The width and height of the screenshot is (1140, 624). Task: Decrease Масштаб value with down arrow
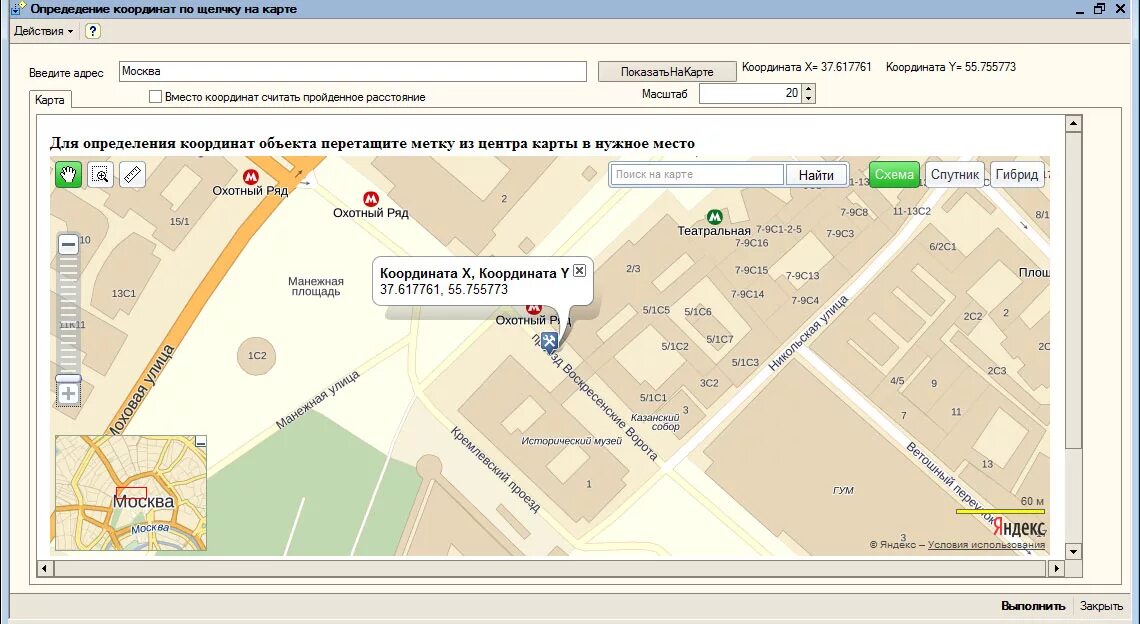808,98
